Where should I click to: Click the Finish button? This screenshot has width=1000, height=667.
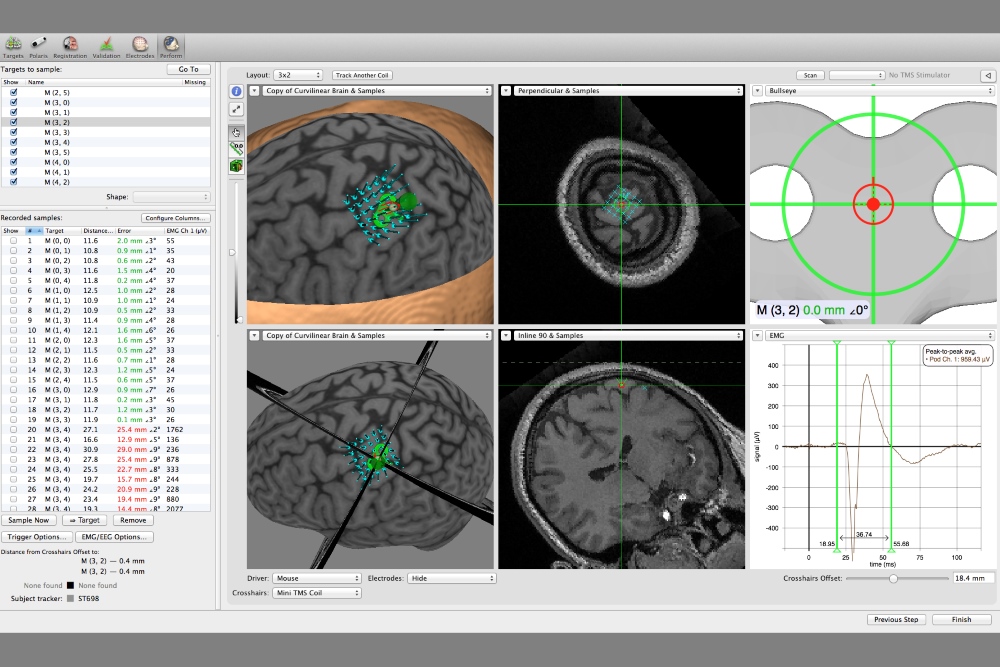click(961, 619)
